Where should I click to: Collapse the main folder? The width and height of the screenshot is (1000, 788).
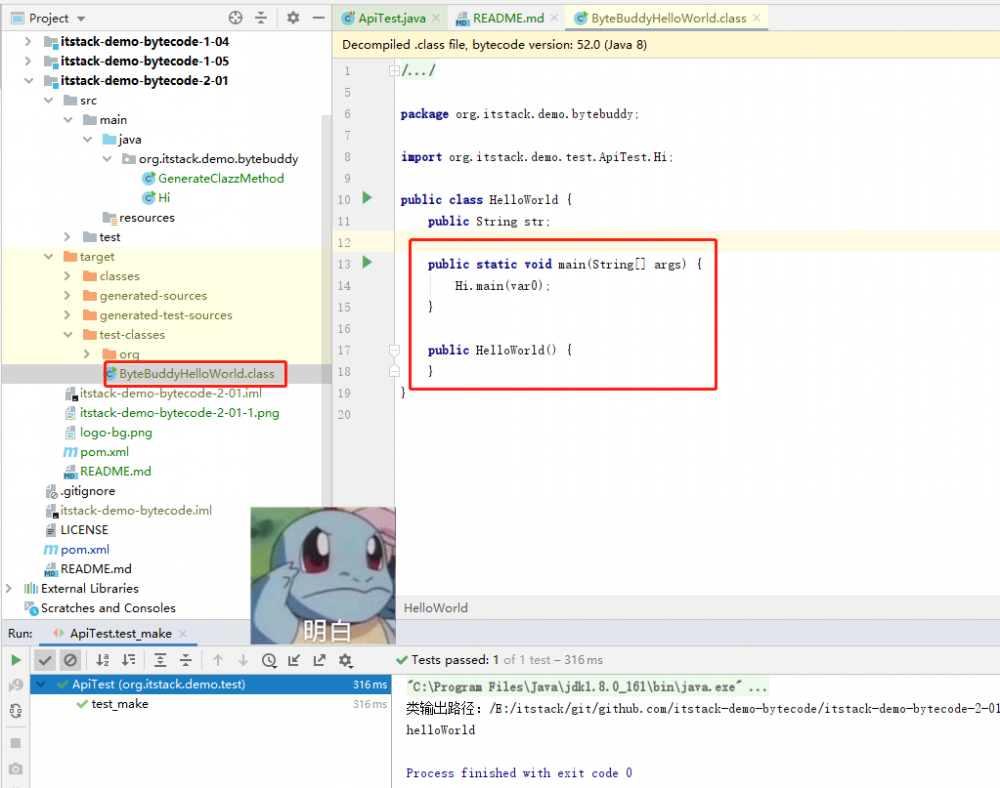(68, 120)
